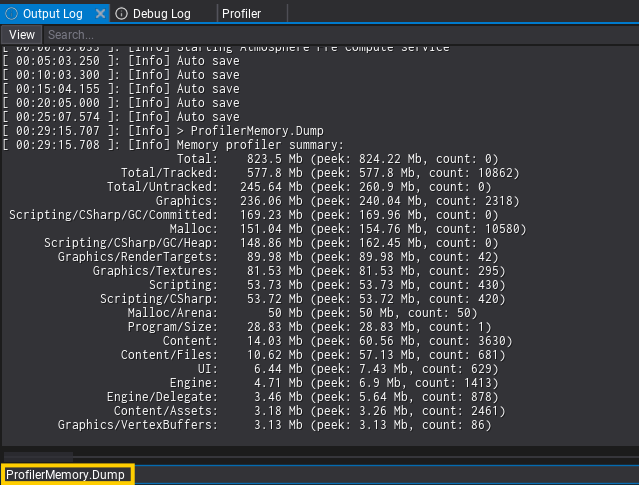Viewport: 639px width, 485px height.
Task: Click the Auto save entry at 00:15:04.155
Action: [x=121, y=88]
